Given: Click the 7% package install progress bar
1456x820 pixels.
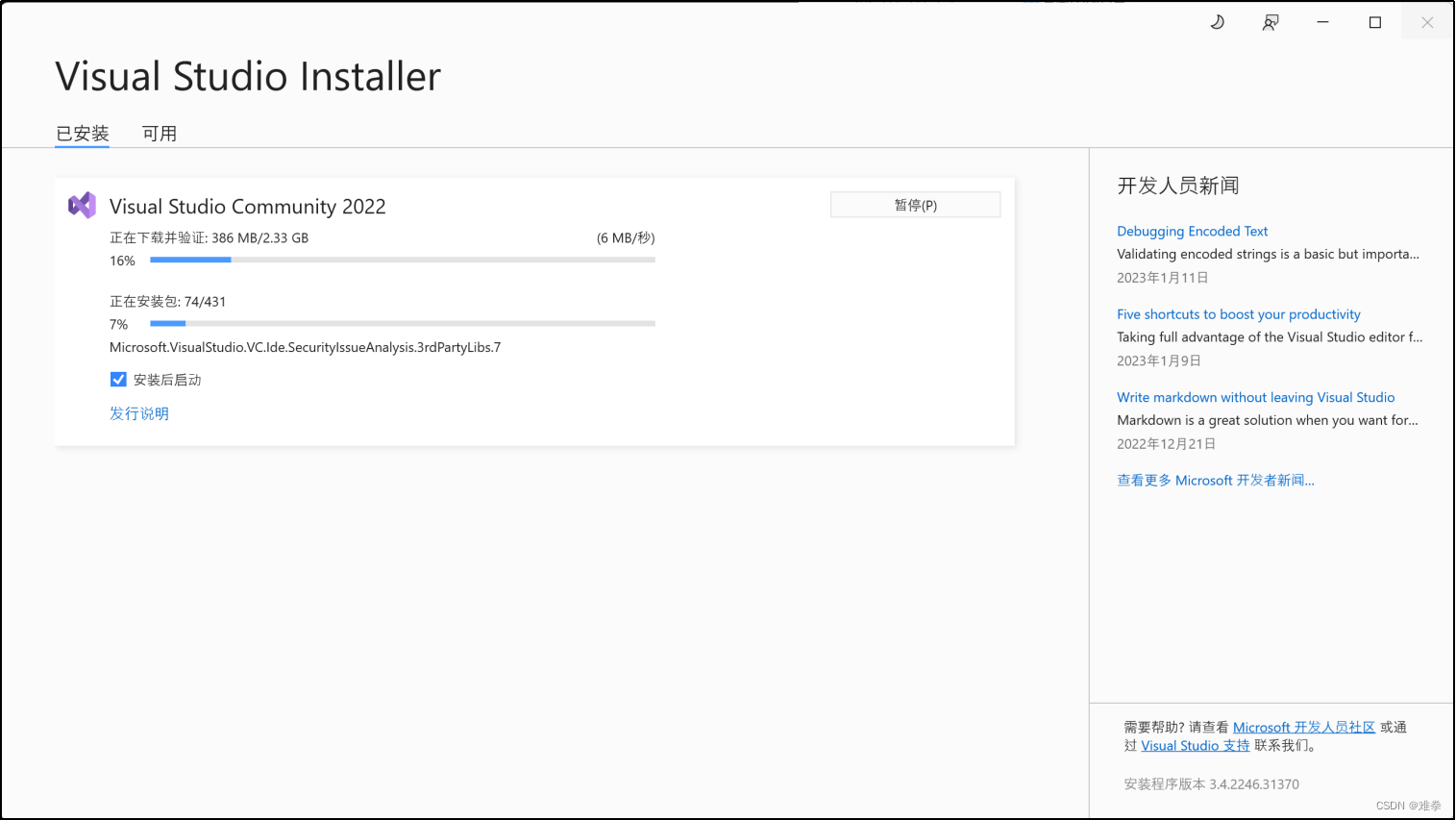Looking at the screenshot, I should (x=403, y=323).
